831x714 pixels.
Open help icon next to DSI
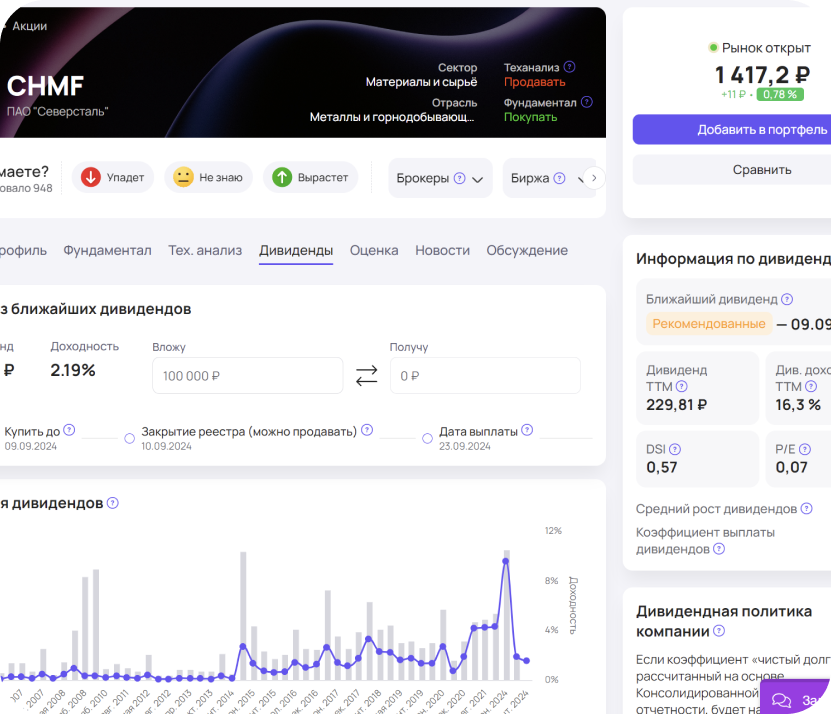(x=675, y=449)
